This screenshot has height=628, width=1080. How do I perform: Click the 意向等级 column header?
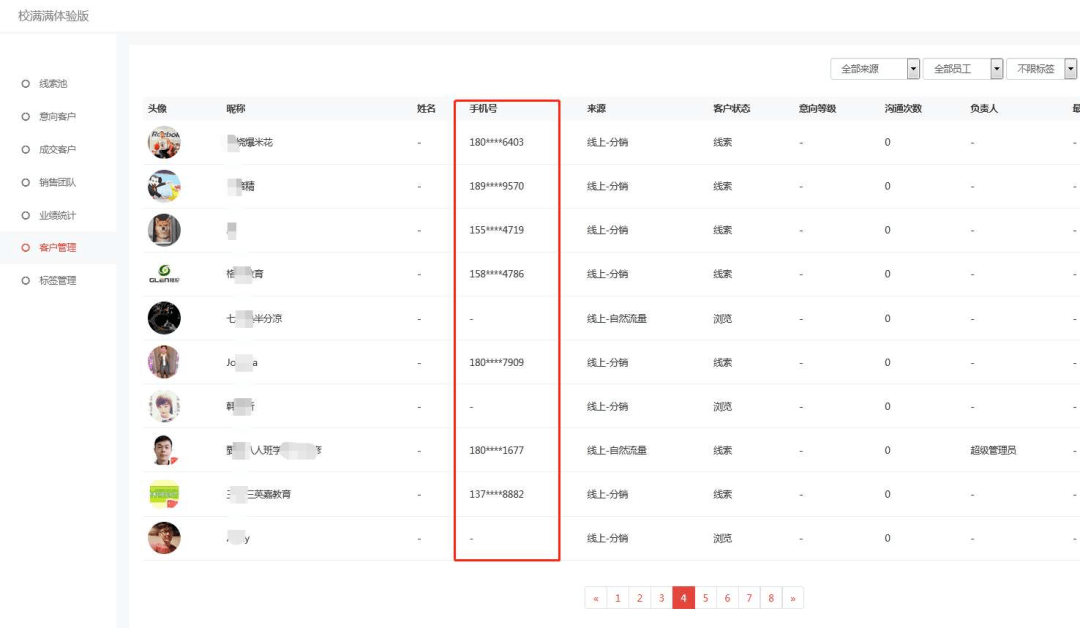click(x=818, y=109)
